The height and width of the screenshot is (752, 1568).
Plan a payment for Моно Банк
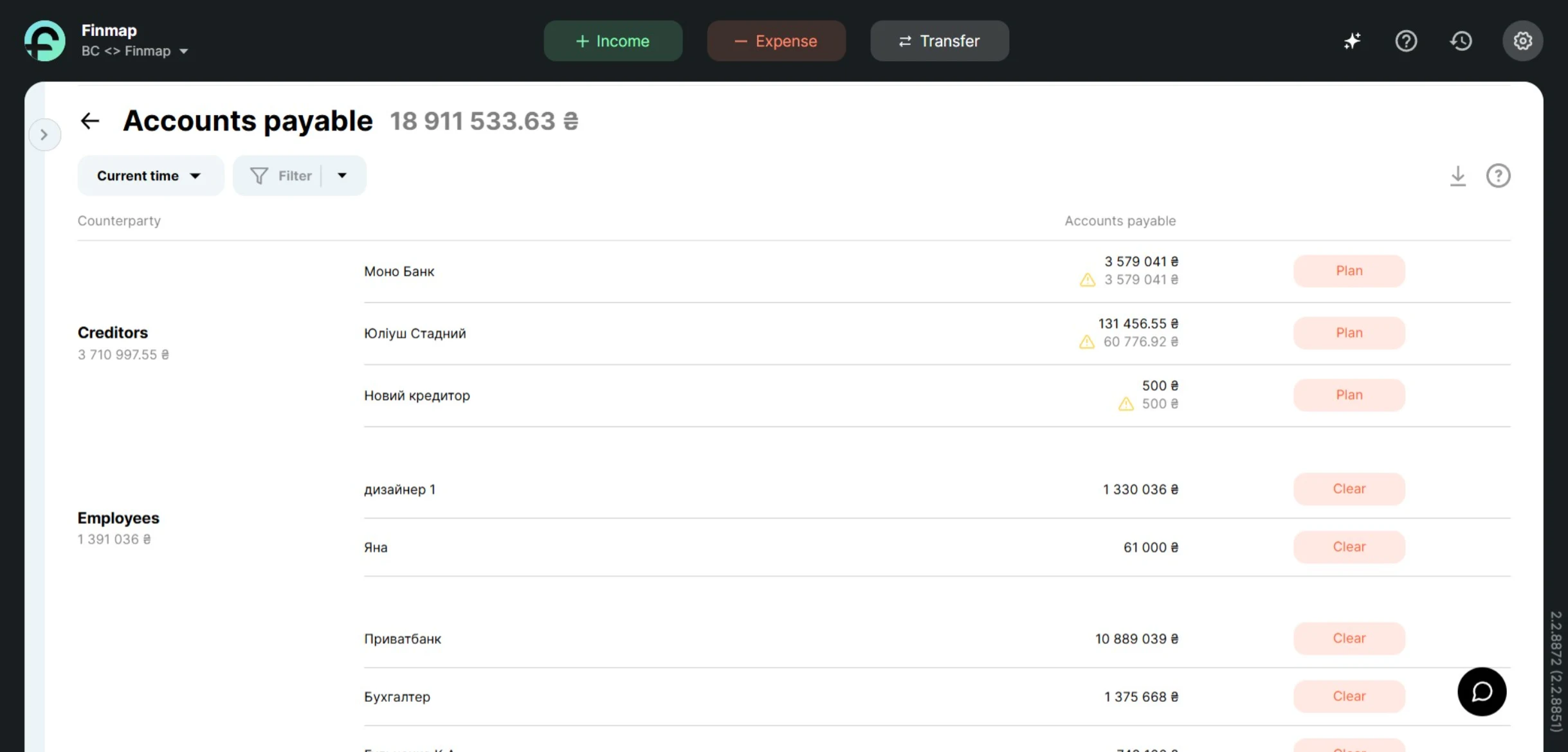(x=1349, y=271)
